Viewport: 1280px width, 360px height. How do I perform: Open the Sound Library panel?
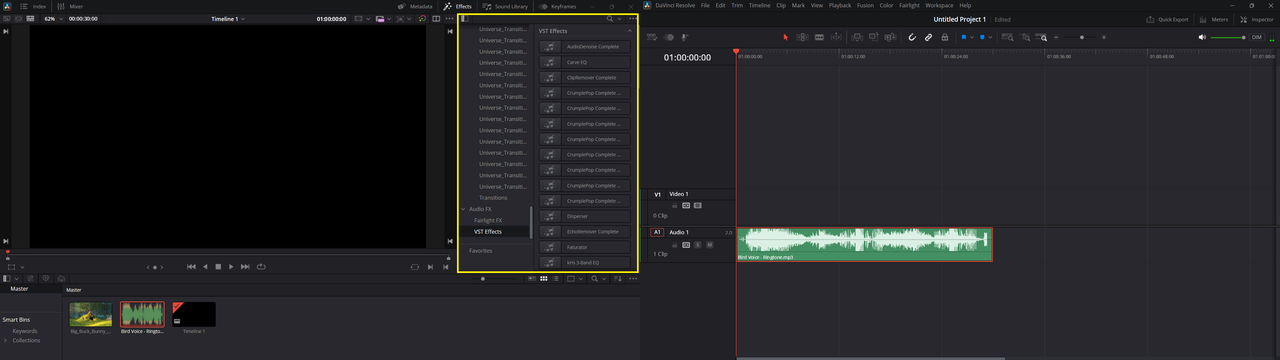(505, 6)
